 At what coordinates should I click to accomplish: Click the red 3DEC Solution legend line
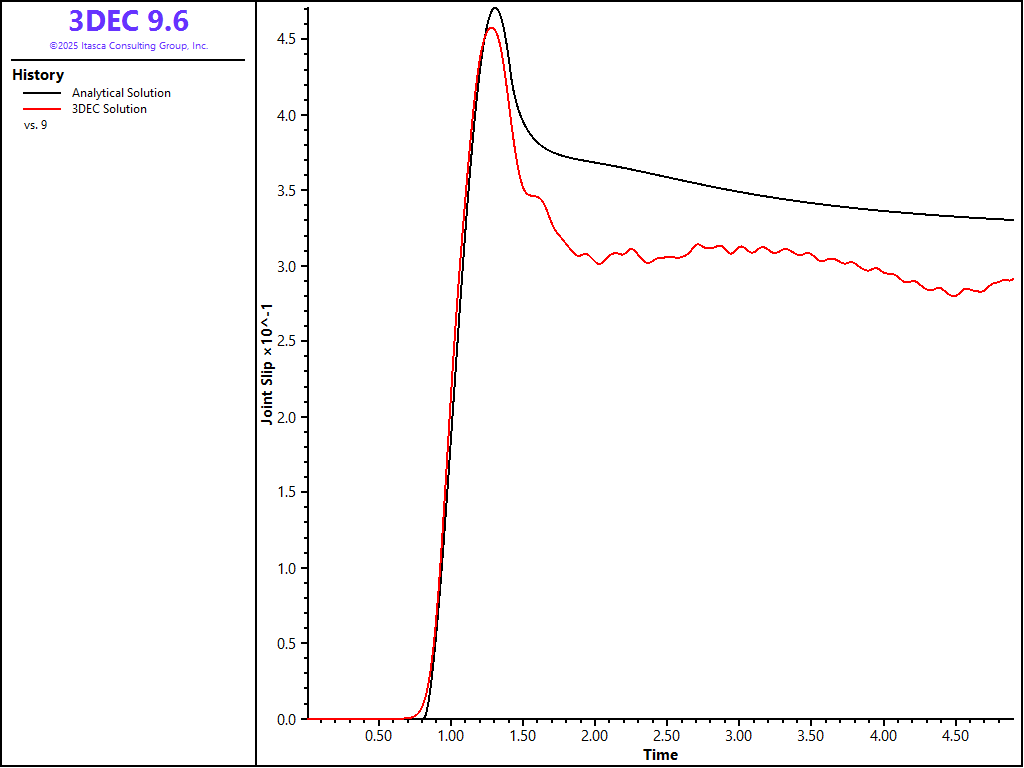pyautogui.click(x=42, y=109)
